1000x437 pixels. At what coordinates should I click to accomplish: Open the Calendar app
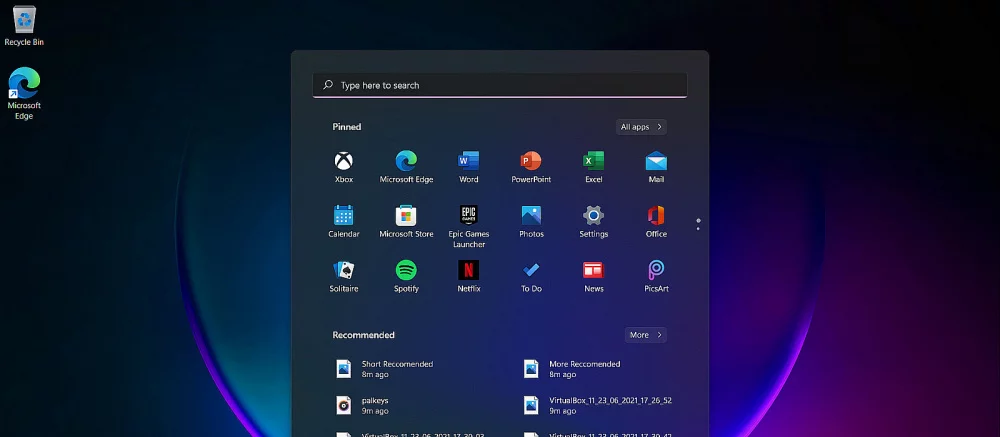(x=344, y=222)
